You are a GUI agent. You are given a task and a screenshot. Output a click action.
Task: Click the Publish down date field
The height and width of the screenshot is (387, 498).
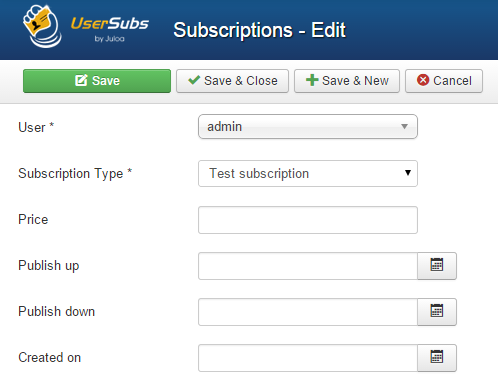point(308,312)
